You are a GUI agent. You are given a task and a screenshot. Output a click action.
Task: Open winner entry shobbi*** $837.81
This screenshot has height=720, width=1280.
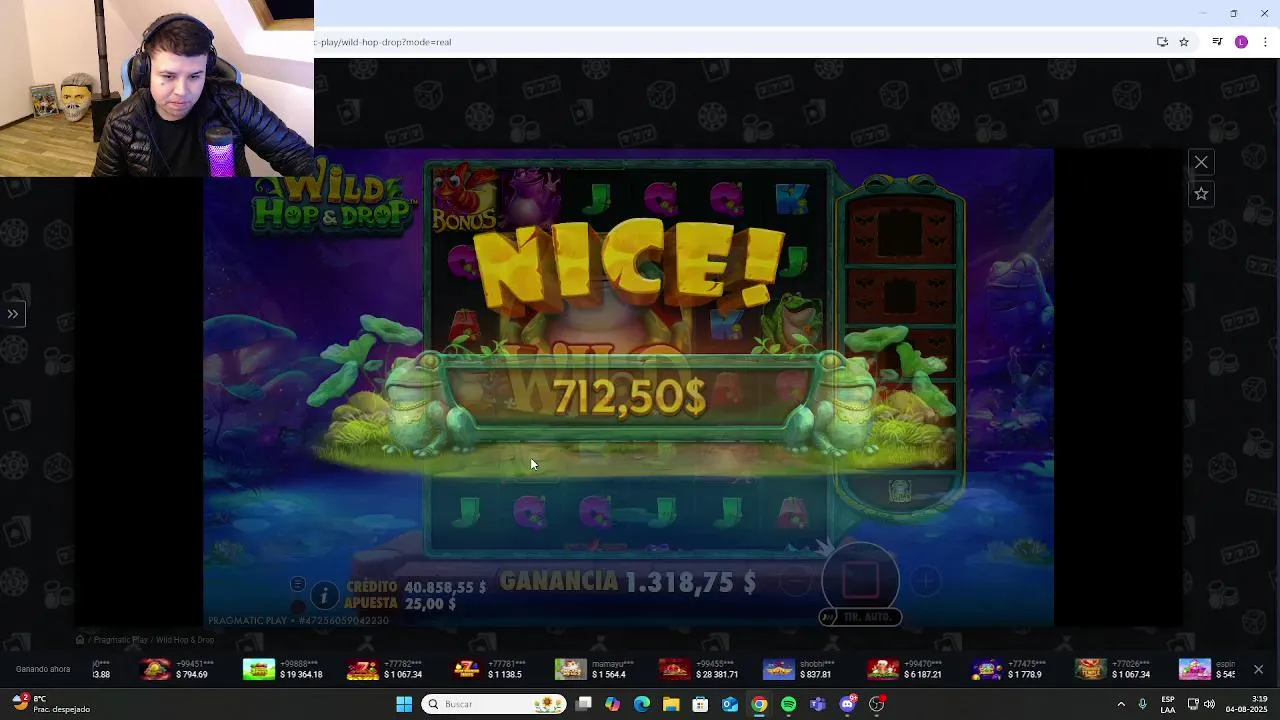[x=798, y=669]
